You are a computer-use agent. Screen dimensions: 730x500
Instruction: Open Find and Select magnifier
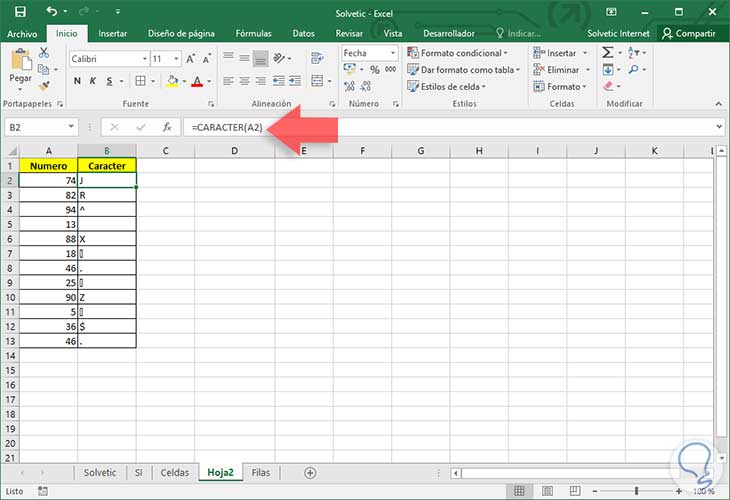tap(633, 69)
